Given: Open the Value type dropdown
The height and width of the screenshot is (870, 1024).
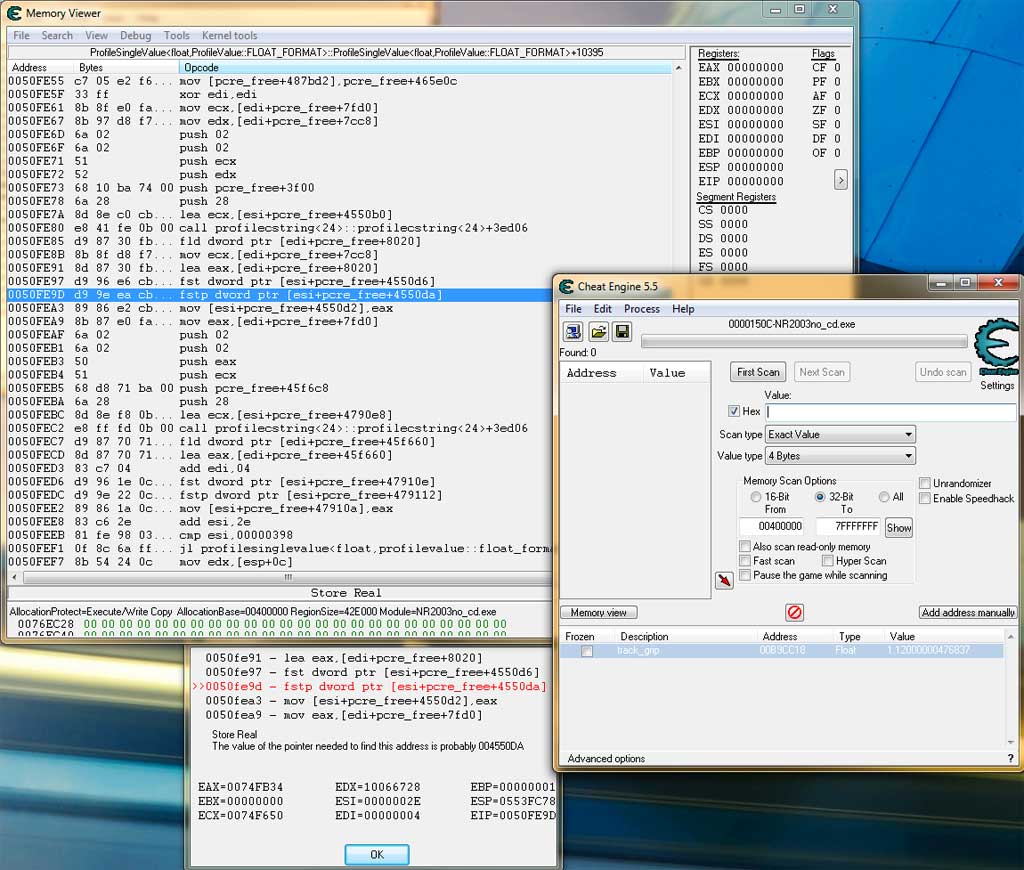Looking at the screenshot, I should (x=840, y=456).
